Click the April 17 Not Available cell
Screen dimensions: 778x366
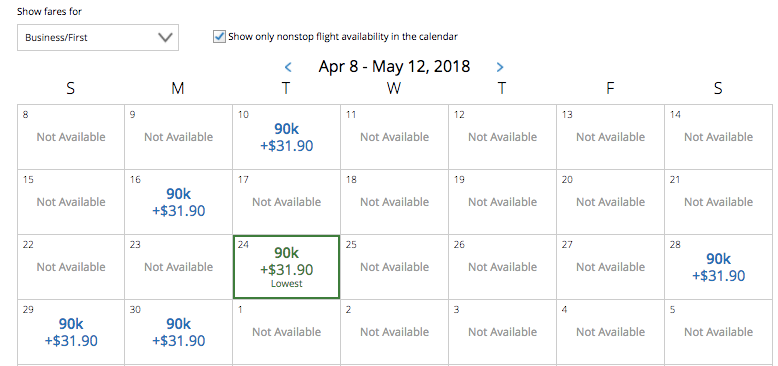286,202
